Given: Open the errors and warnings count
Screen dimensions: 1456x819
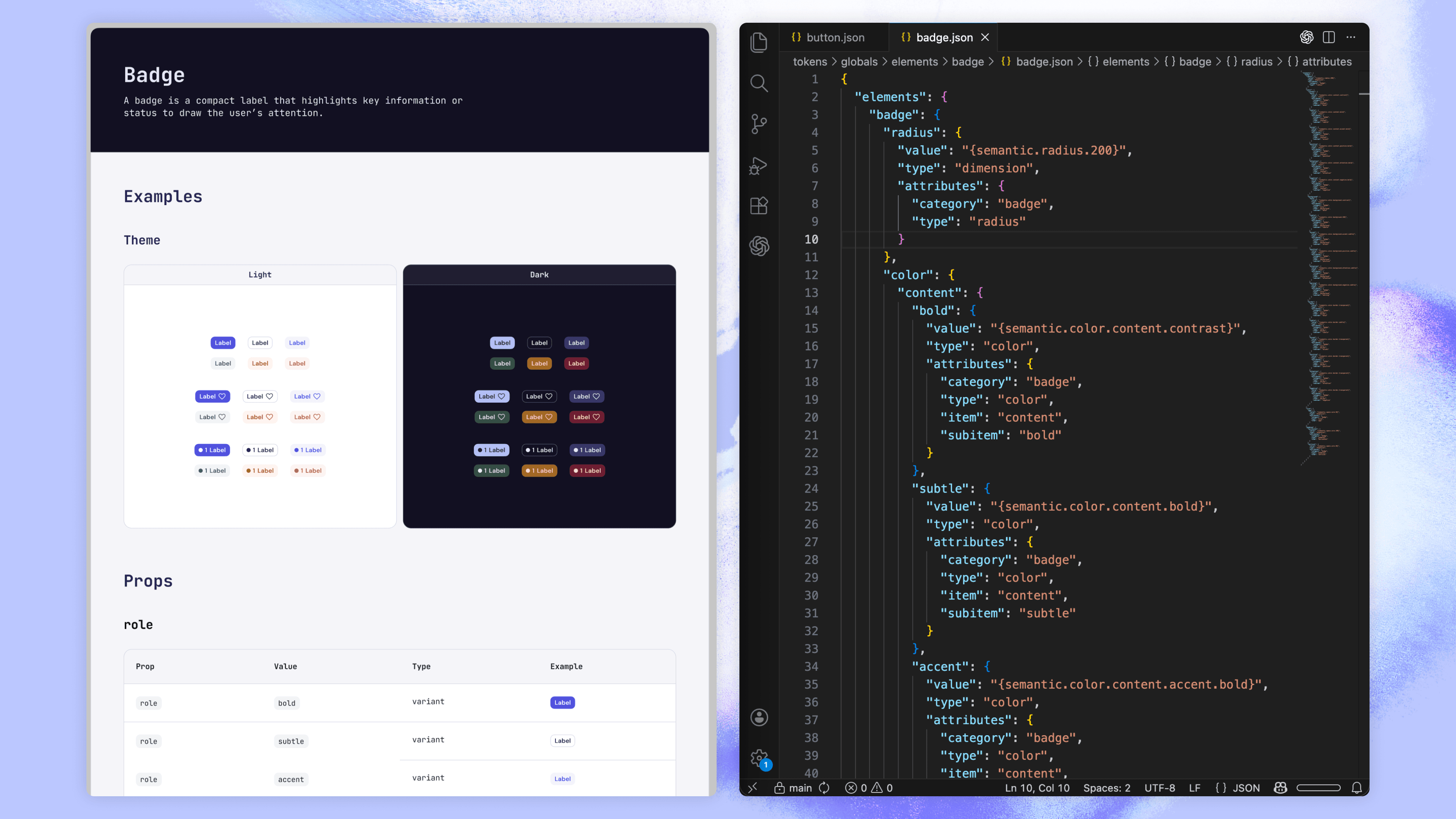Looking at the screenshot, I should 869,788.
